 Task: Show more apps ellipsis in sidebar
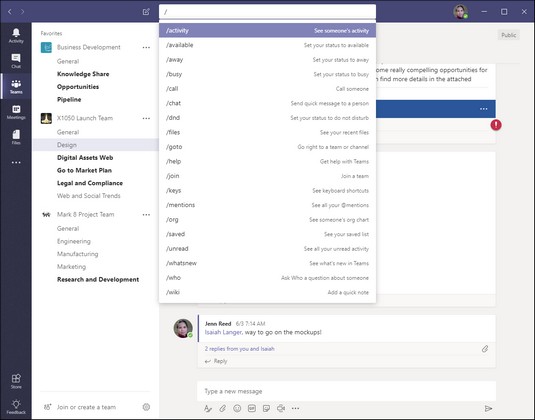tap(16, 162)
